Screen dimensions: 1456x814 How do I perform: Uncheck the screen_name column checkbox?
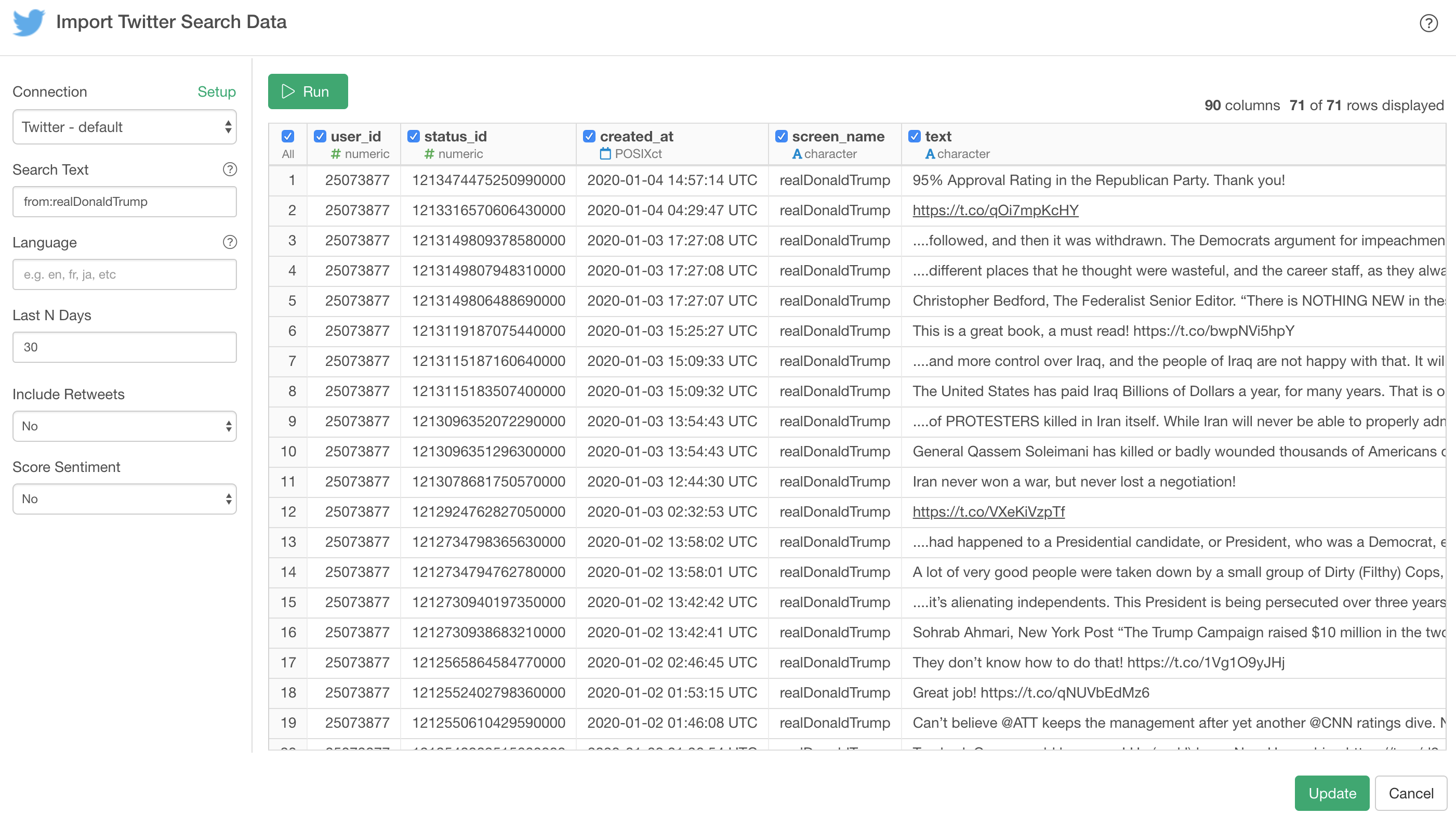pos(782,136)
